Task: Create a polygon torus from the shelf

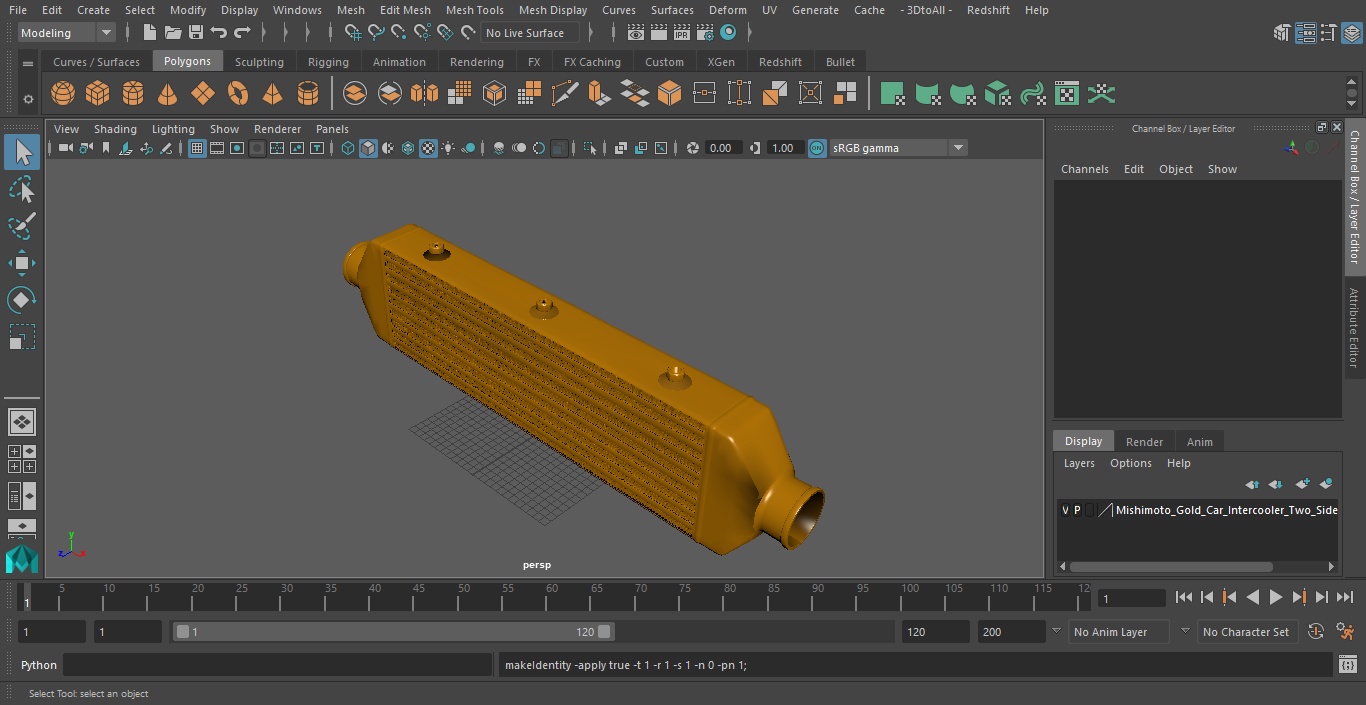Action: (x=238, y=94)
